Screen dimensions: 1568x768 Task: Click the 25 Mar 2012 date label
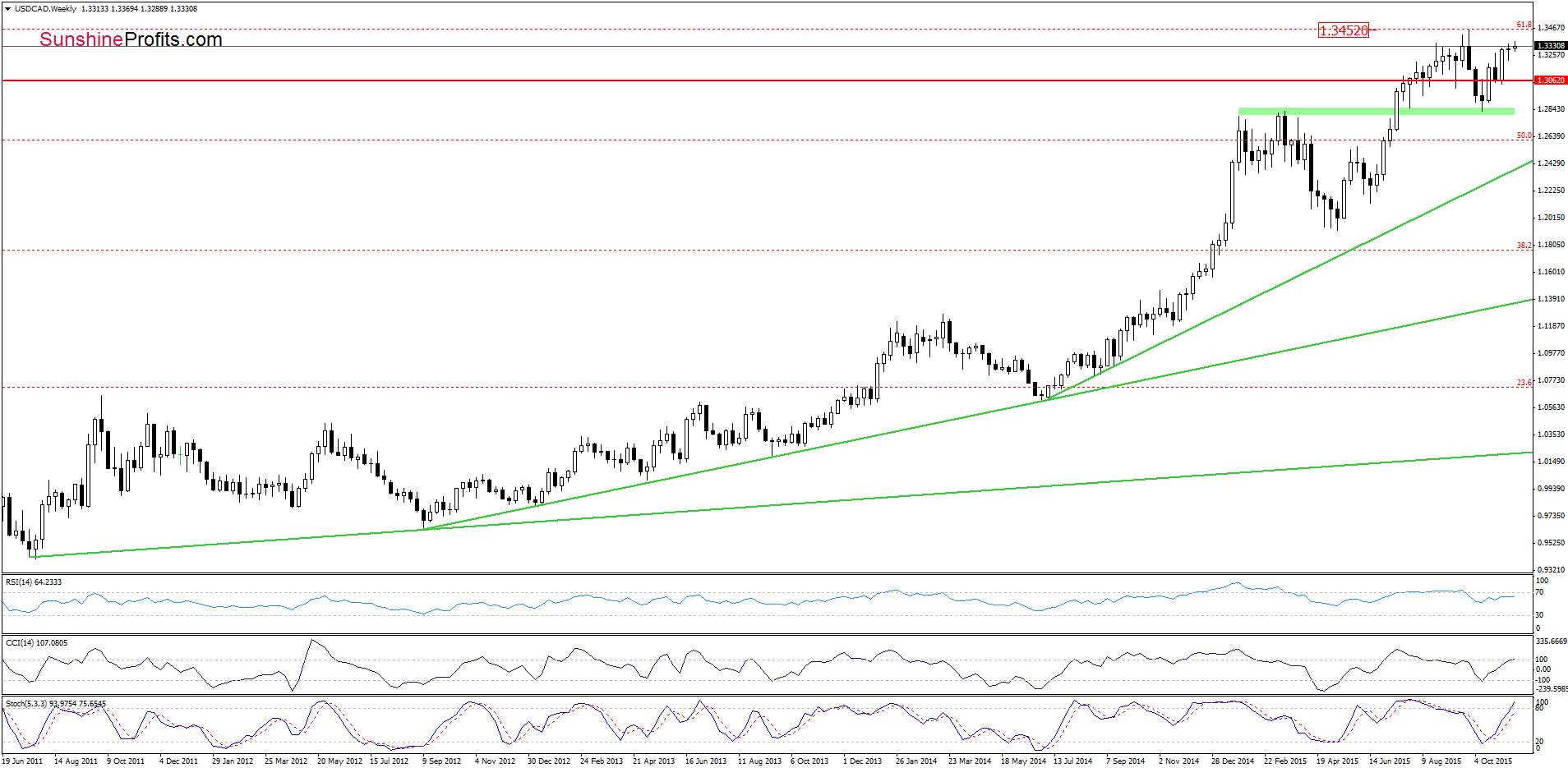(286, 761)
